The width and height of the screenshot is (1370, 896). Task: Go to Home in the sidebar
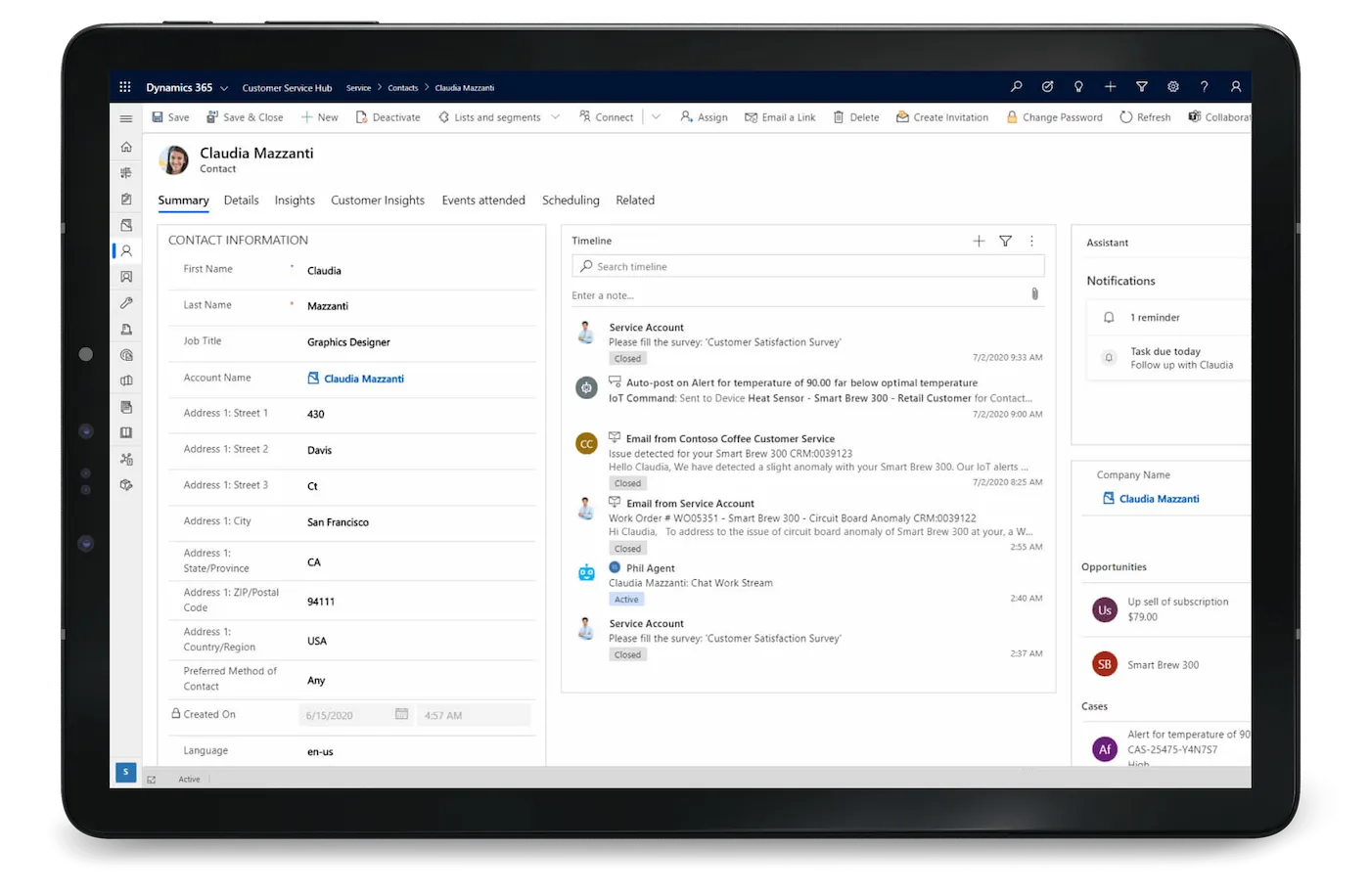point(126,147)
